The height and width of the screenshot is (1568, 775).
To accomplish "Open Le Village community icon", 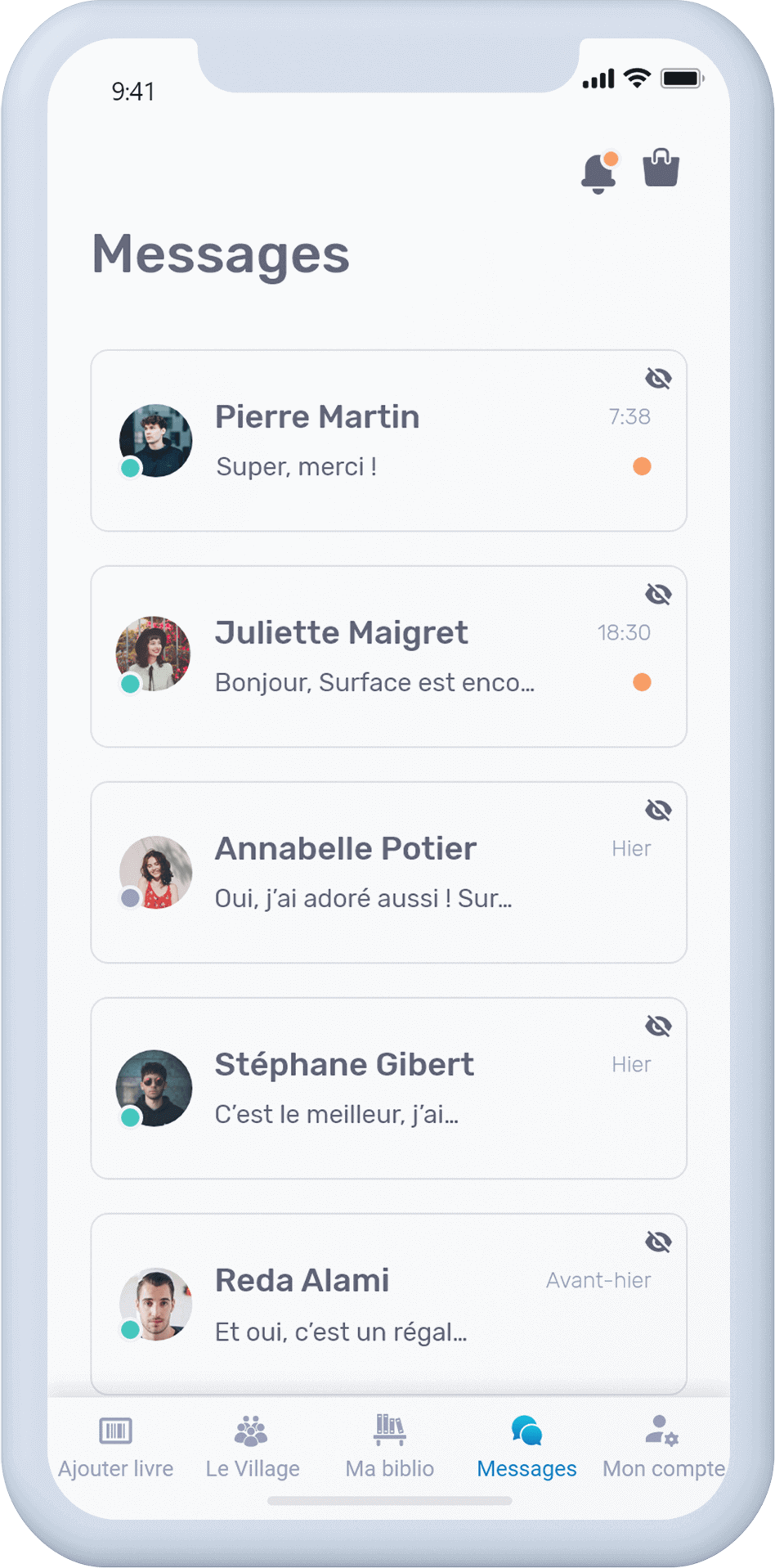I will (251, 1431).
